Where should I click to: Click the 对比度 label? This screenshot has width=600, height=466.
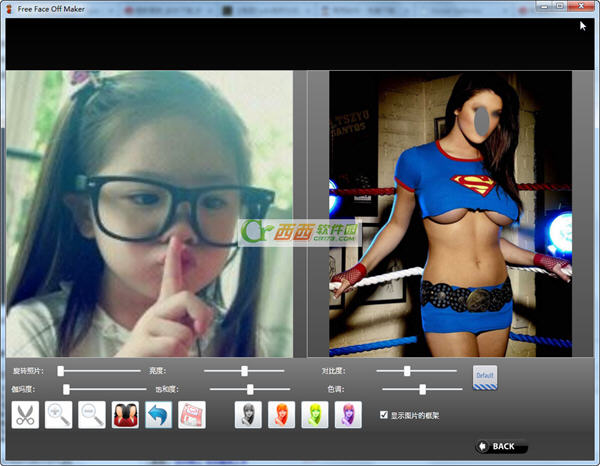(333, 371)
